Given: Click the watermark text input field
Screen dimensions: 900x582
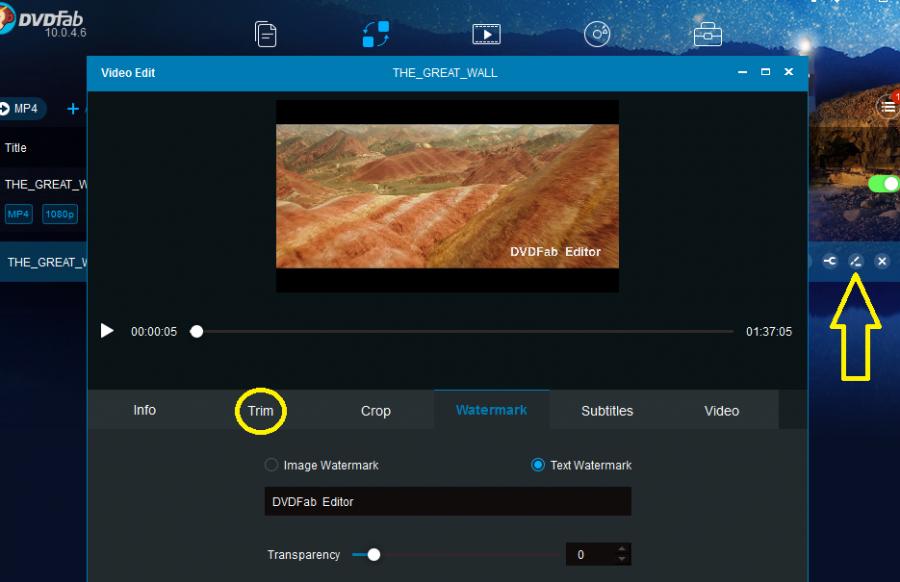Looking at the screenshot, I should pos(447,501).
